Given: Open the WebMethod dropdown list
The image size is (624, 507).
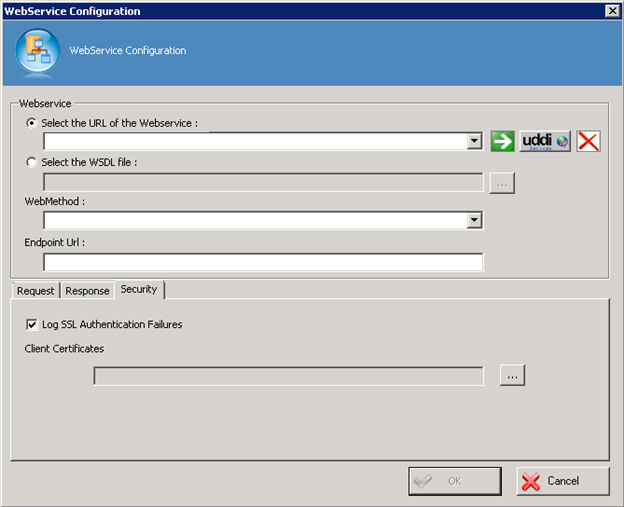Looking at the screenshot, I should 474,221.
